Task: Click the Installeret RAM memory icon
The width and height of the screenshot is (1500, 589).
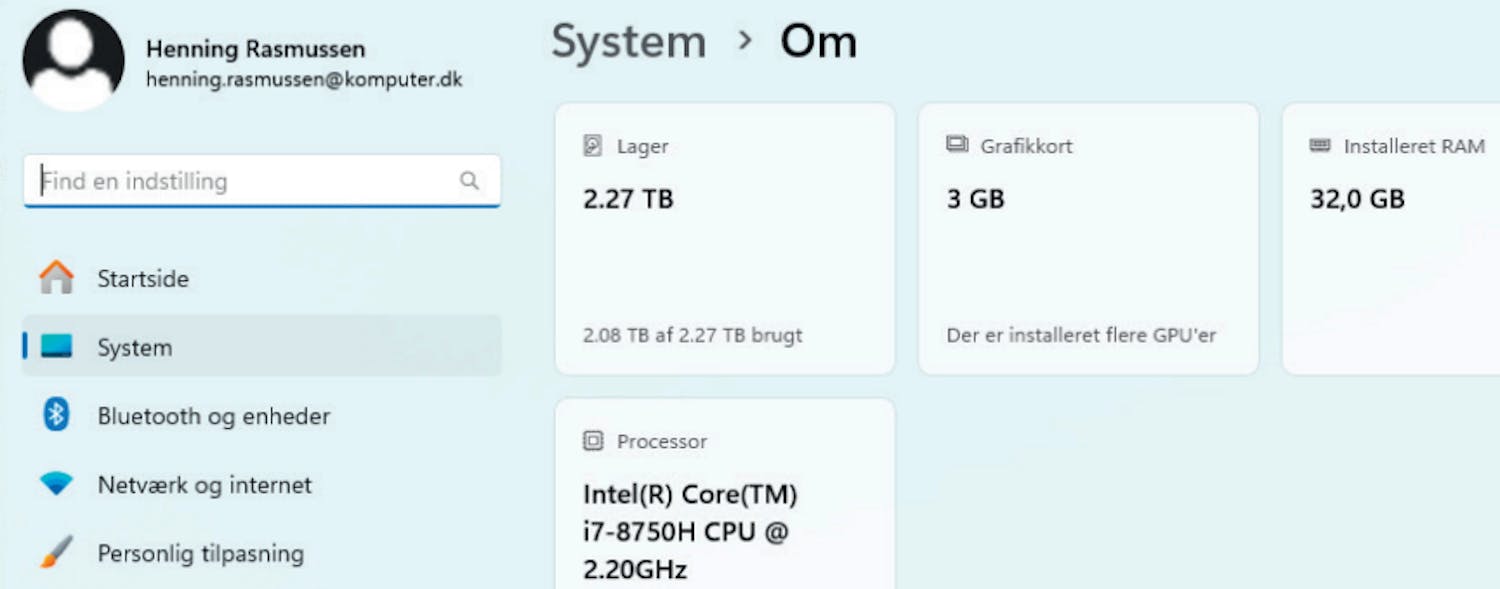Action: 1320,146
